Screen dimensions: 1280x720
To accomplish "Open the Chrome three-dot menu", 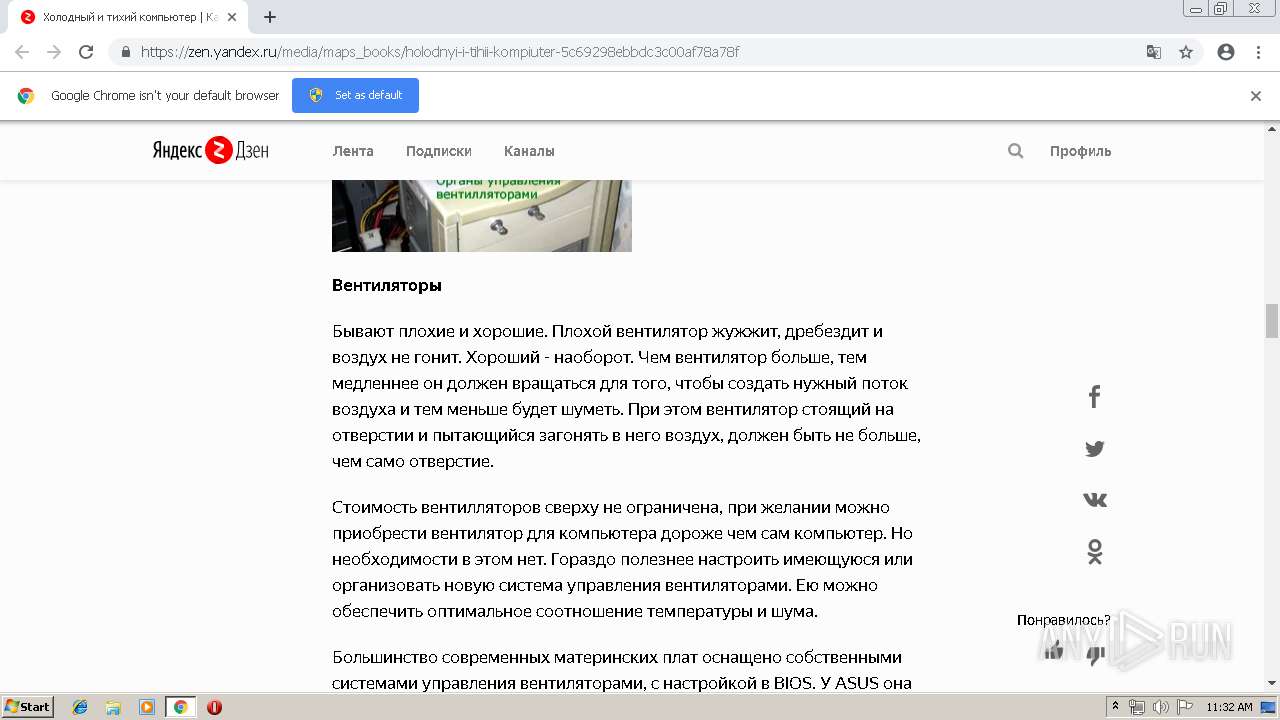I will [x=1258, y=52].
